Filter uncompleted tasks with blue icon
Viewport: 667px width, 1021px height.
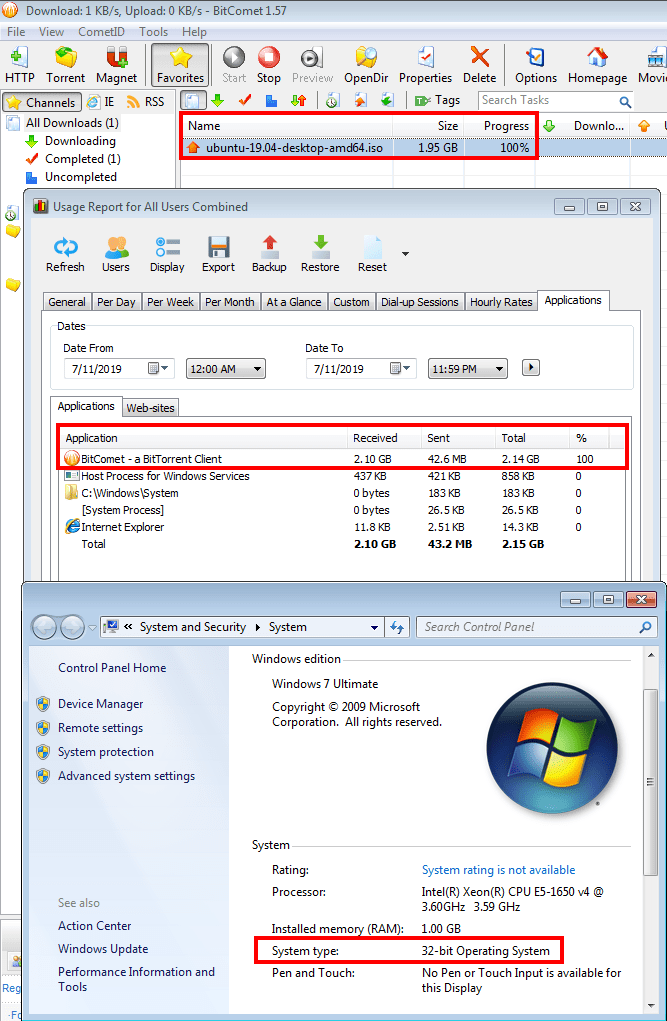[272, 100]
